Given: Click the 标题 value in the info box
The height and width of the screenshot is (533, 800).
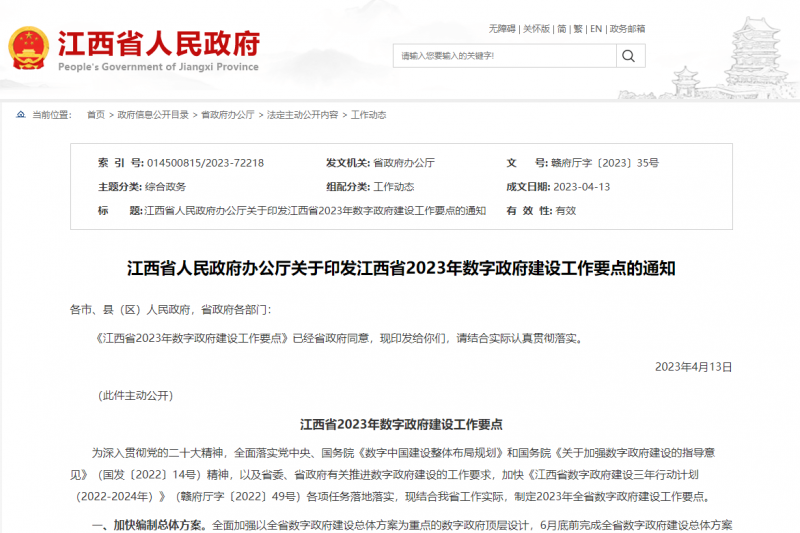Looking at the screenshot, I should pyautogui.click(x=315, y=211).
